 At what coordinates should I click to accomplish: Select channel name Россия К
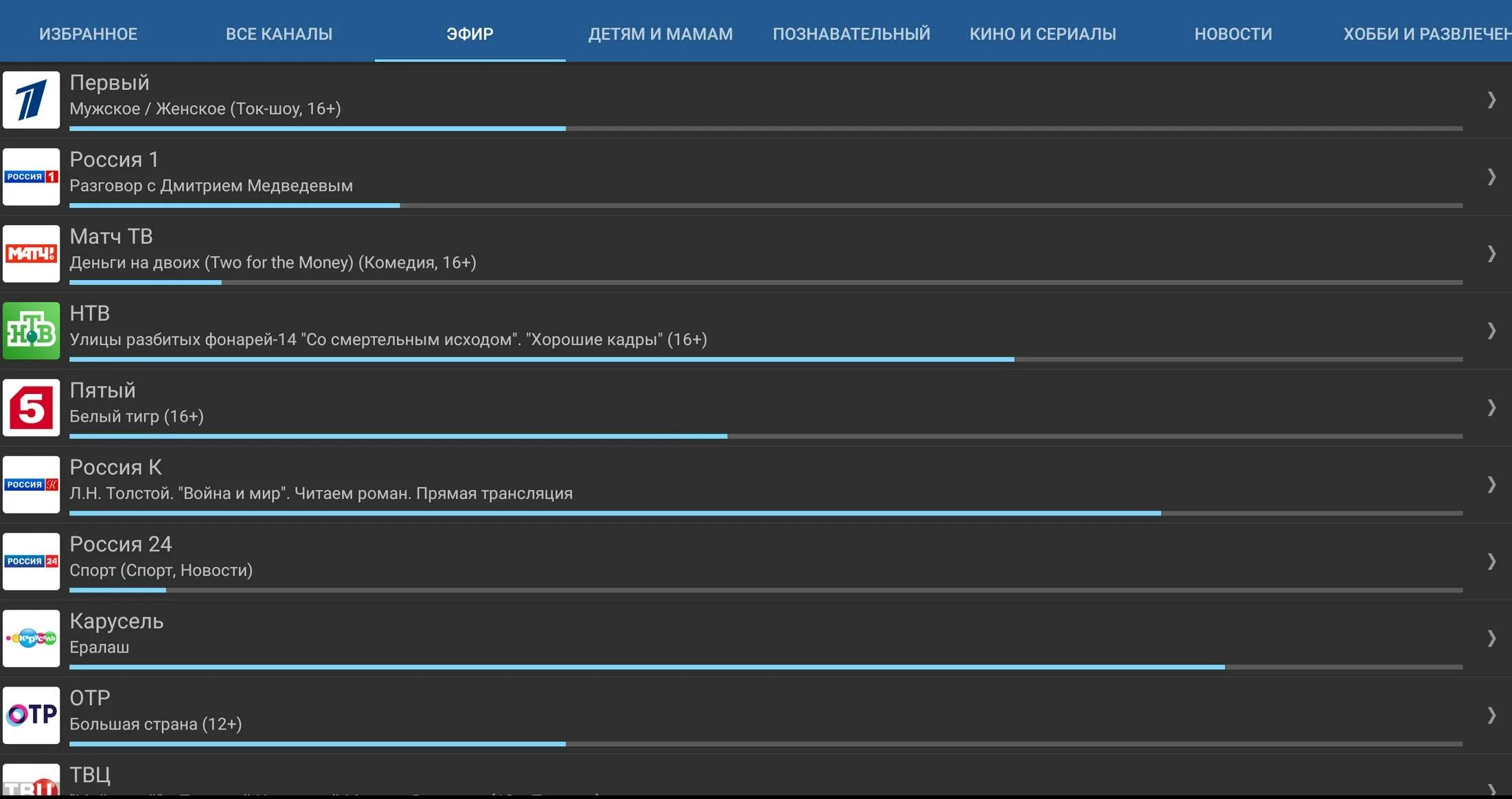(115, 467)
